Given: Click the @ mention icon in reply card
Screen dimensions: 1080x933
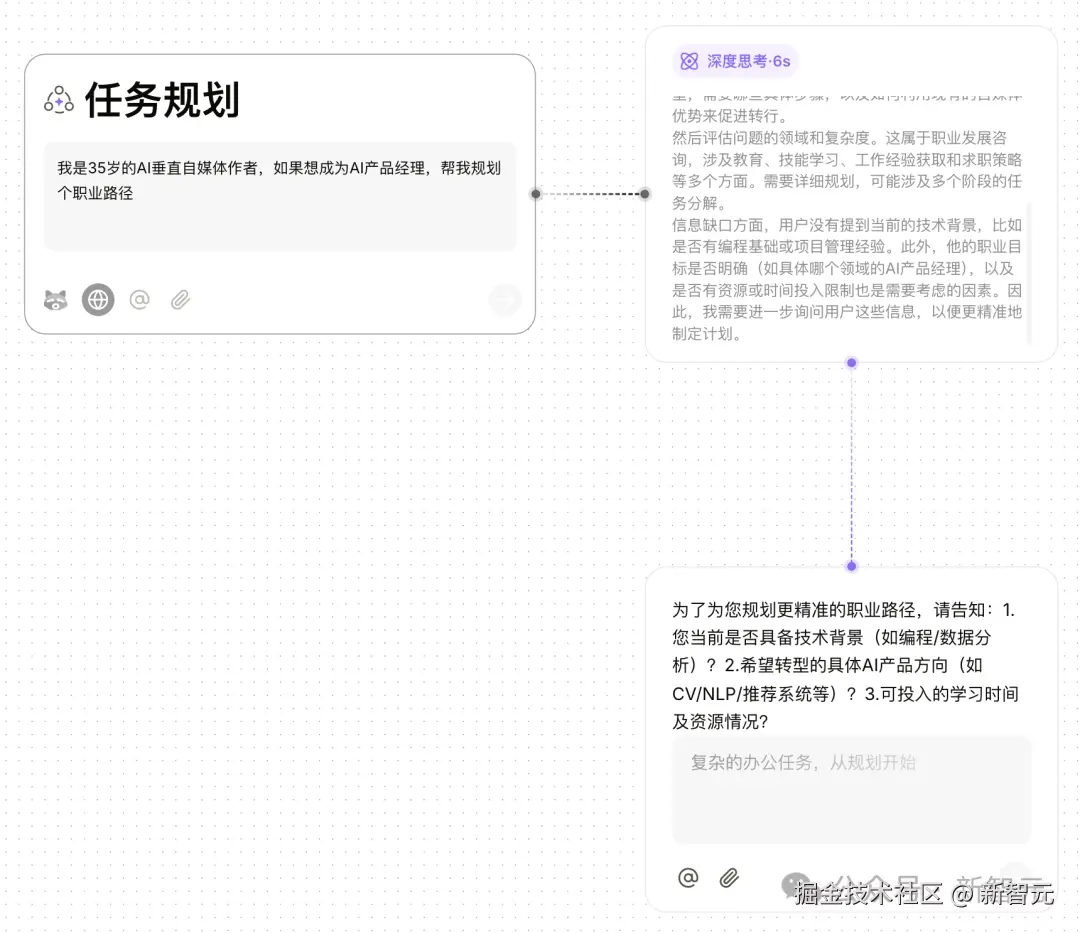Looking at the screenshot, I should point(688,877).
